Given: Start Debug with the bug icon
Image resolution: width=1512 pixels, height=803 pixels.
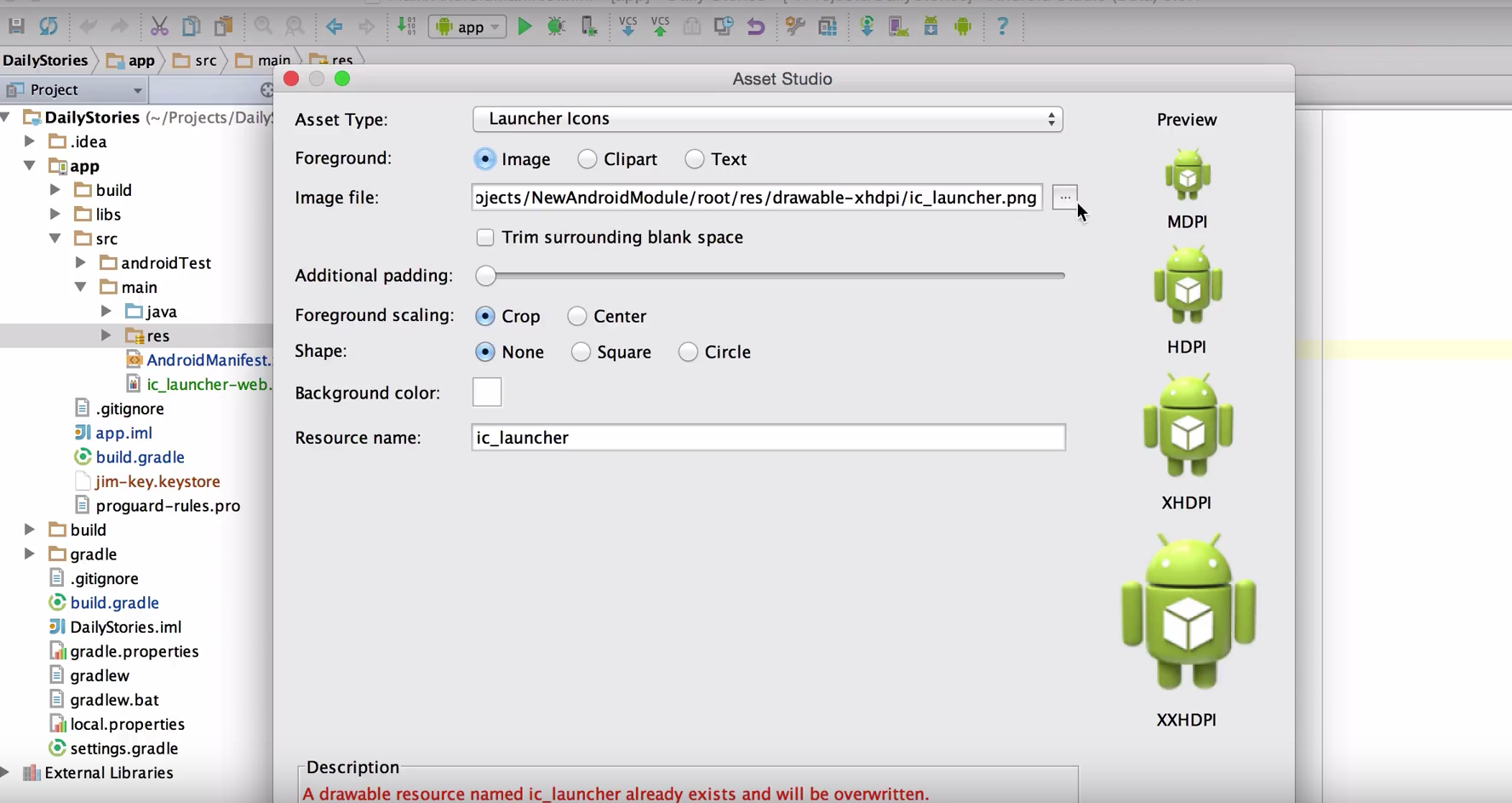Looking at the screenshot, I should click(556, 26).
